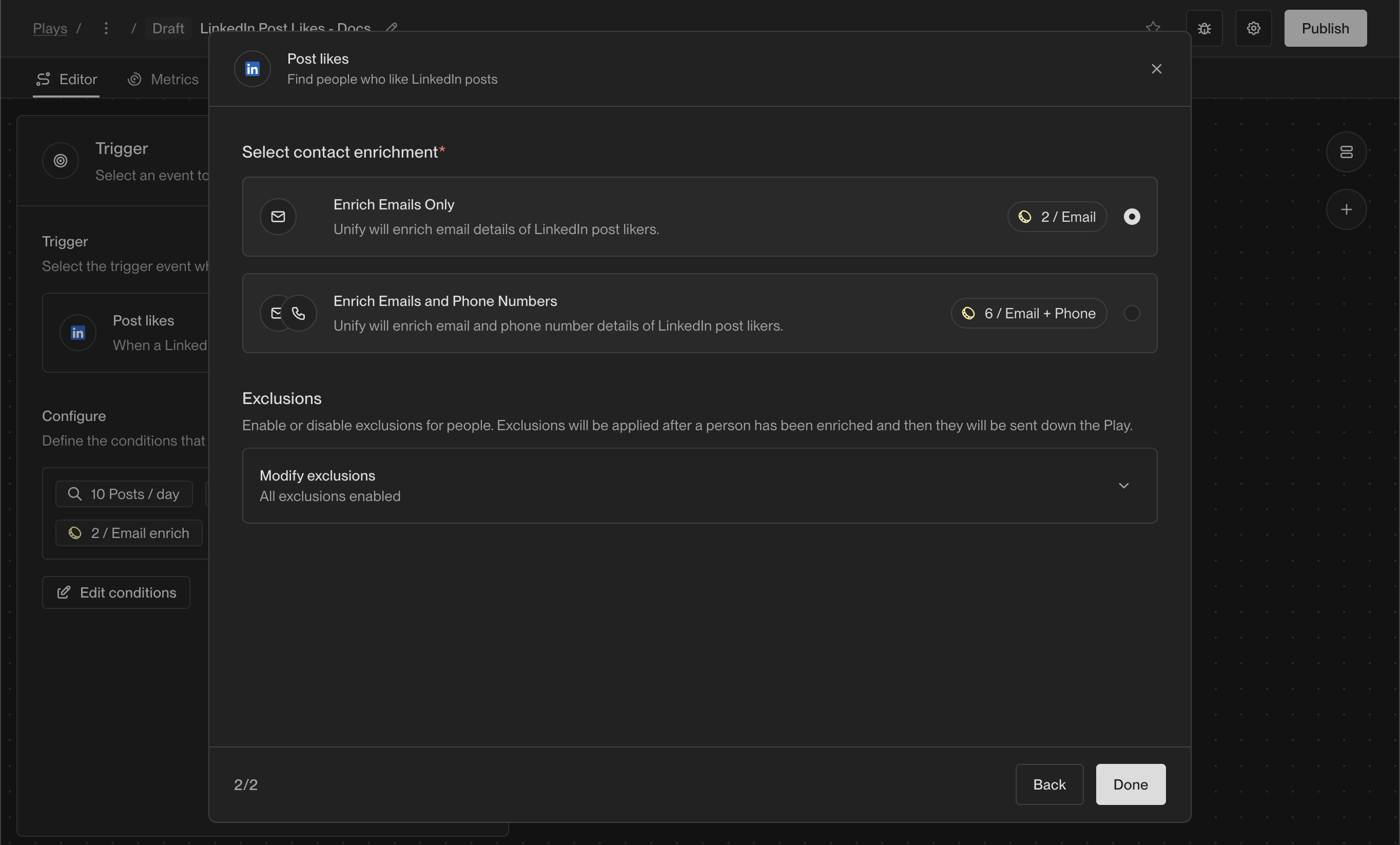This screenshot has height=845, width=1400.
Task: Close the Post likes dialog
Action: point(1156,69)
